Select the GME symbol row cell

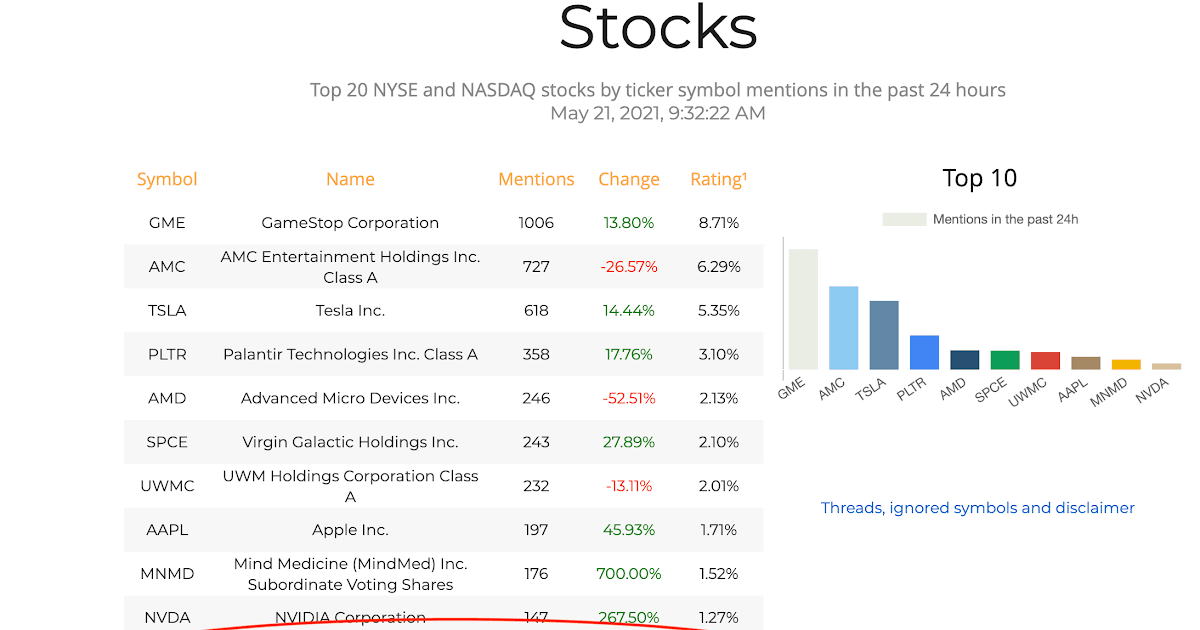[x=167, y=223]
